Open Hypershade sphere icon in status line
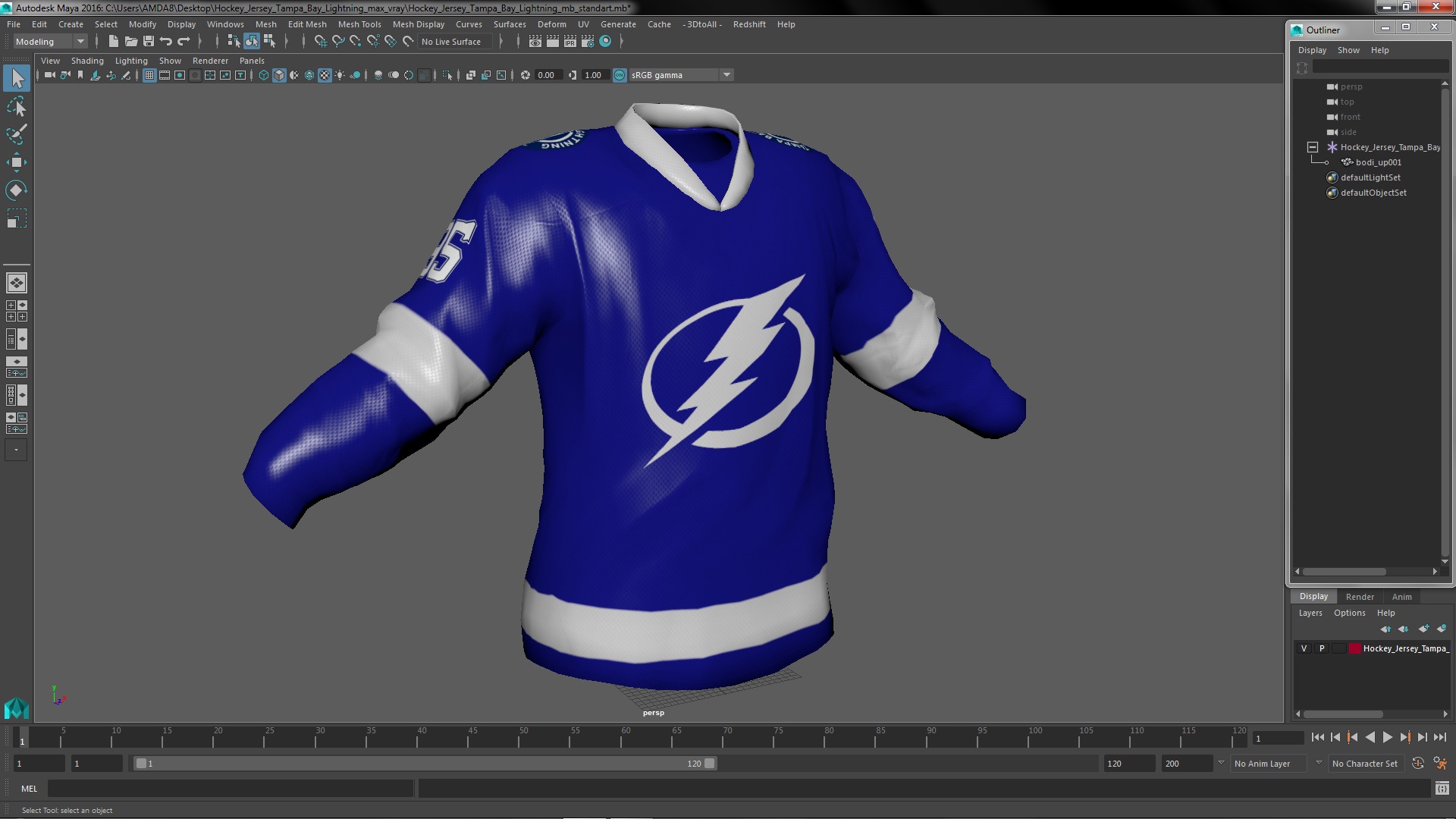Viewport: 1456px width, 819px height. (605, 42)
